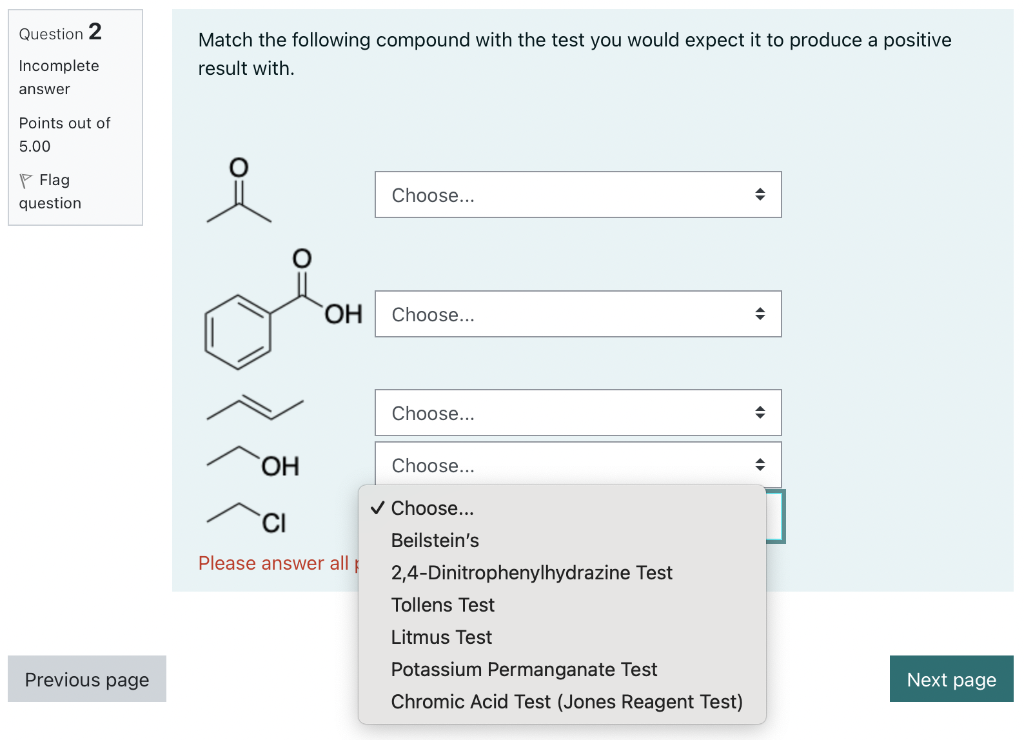
Task: Choose Chromic Acid Test (Jones Reagent Test)
Action: (x=566, y=702)
